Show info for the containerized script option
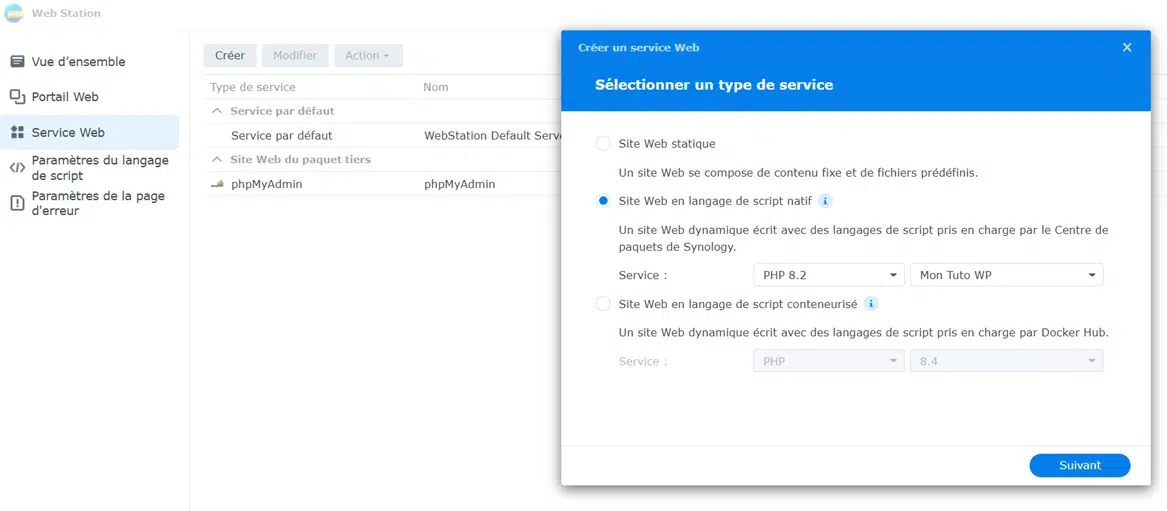 pyautogui.click(x=871, y=303)
